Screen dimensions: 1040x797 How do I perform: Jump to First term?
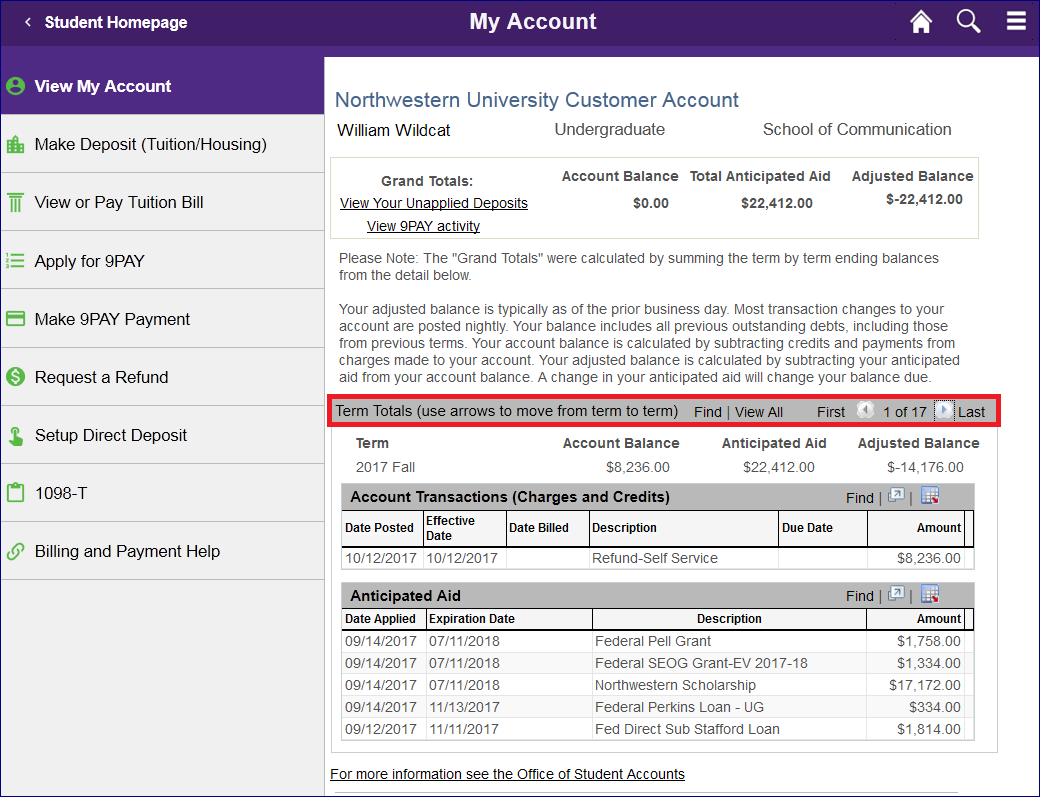(831, 412)
